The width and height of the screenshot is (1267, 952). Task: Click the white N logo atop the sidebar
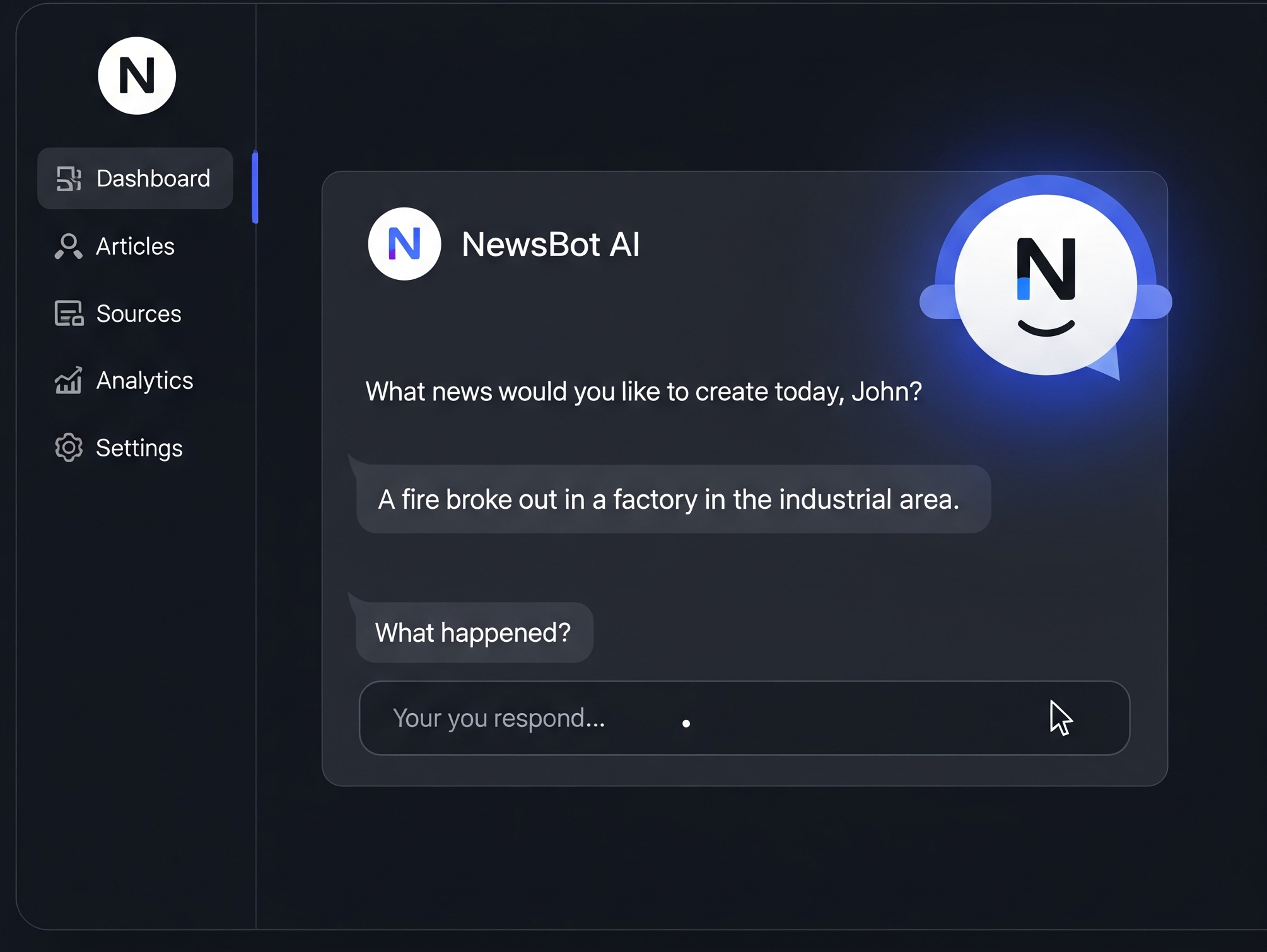(137, 76)
